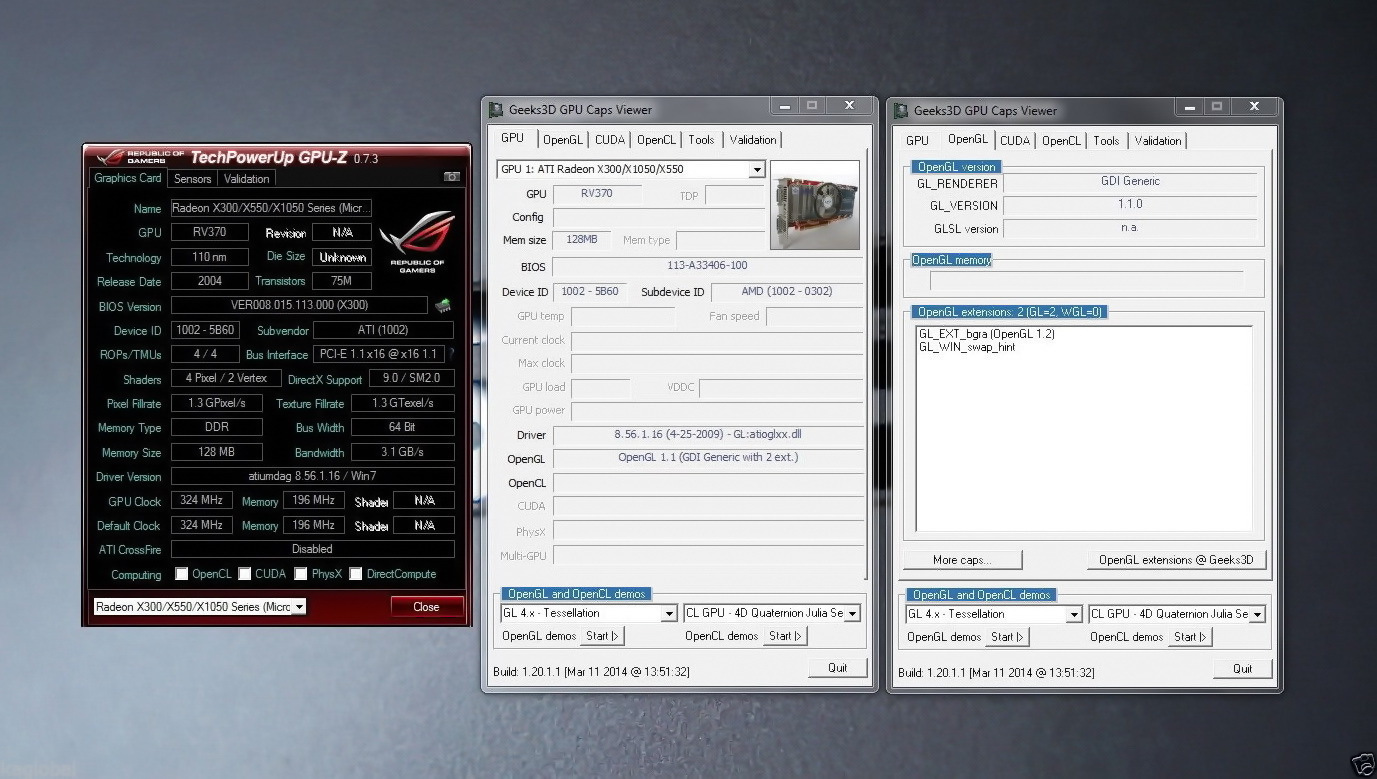Click Quit in left Caps Viewer
1377x779 pixels.
pyautogui.click(x=838, y=668)
